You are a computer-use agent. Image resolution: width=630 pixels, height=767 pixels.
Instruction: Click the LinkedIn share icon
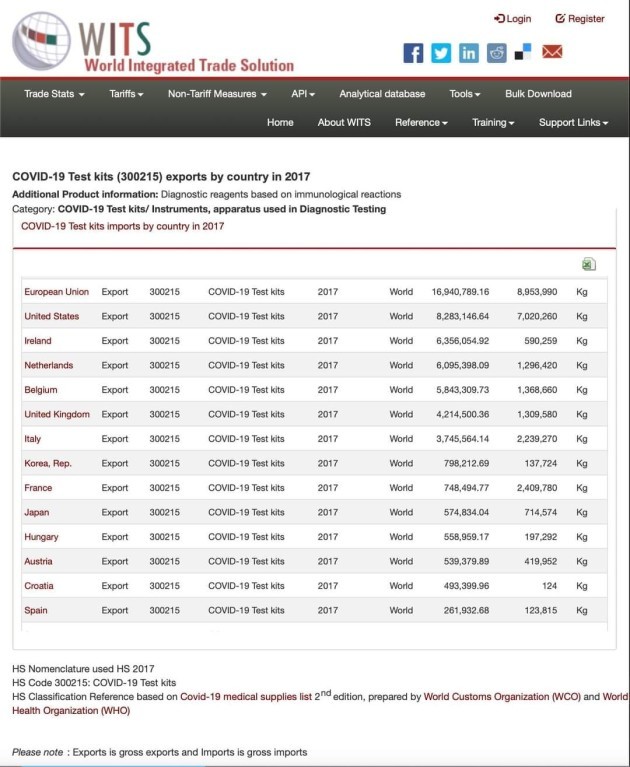(x=468, y=53)
